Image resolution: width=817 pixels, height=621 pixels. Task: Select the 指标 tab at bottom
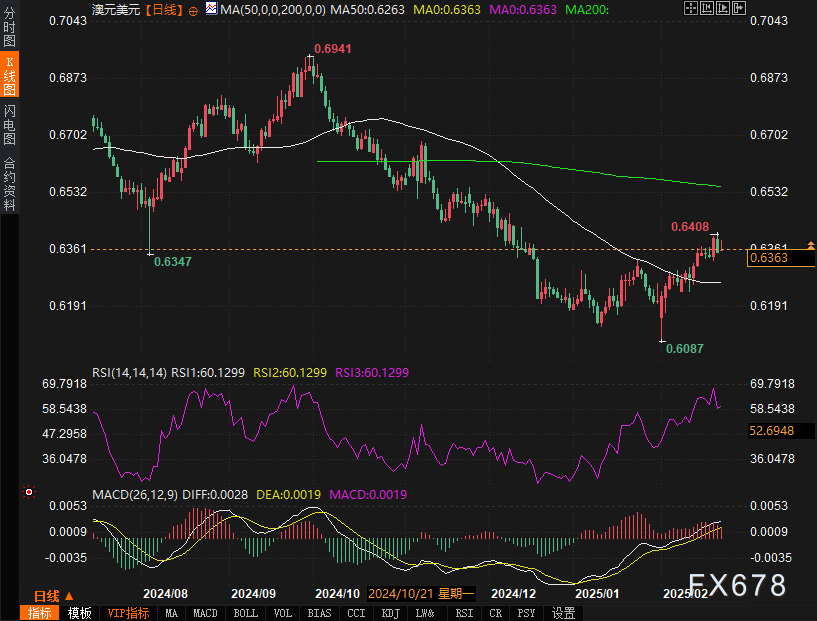coord(40,613)
